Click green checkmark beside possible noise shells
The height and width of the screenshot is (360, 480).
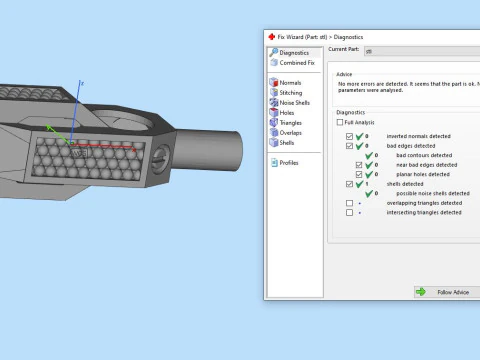click(369, 194)
